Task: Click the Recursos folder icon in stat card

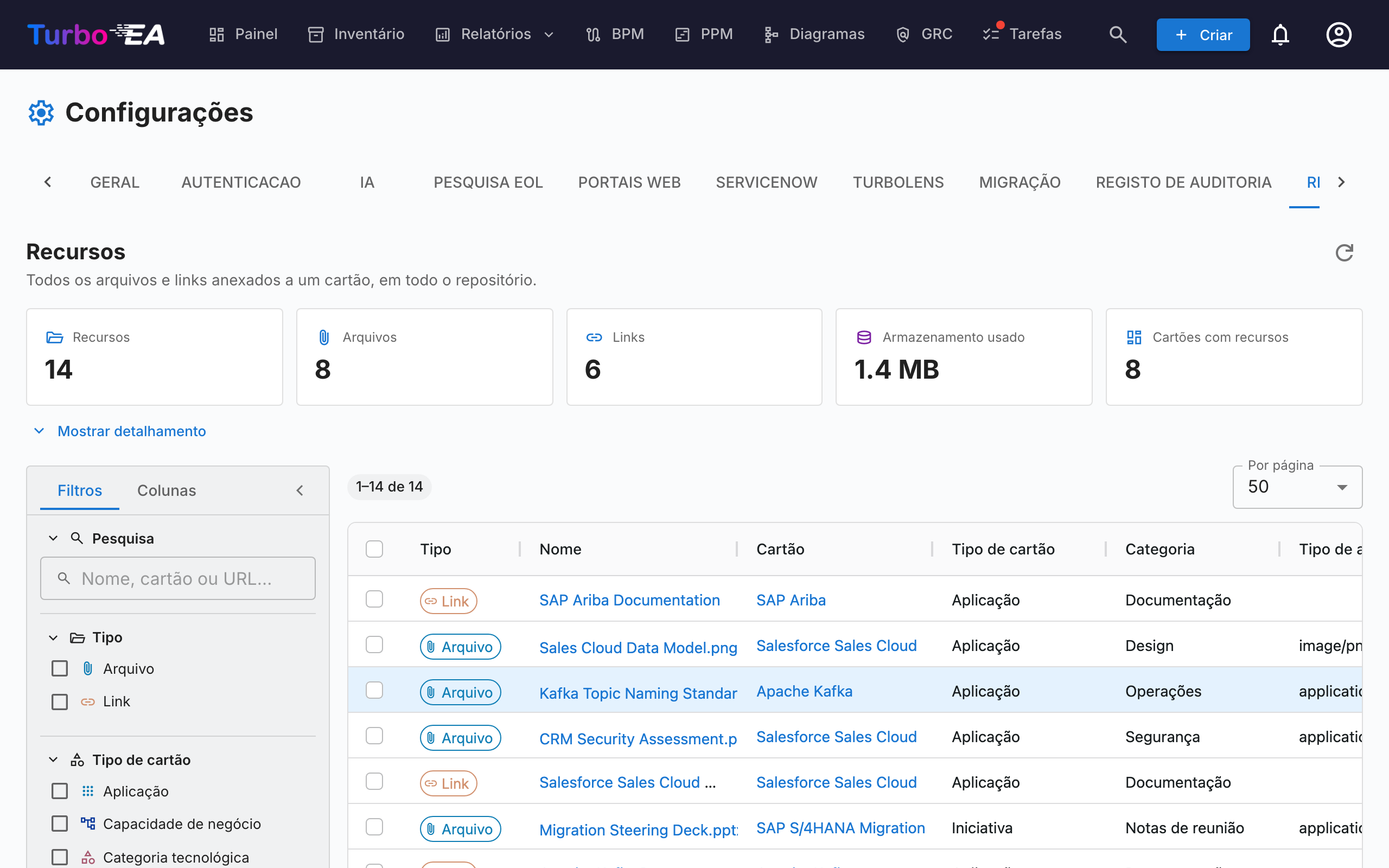Action: point(54,337)
